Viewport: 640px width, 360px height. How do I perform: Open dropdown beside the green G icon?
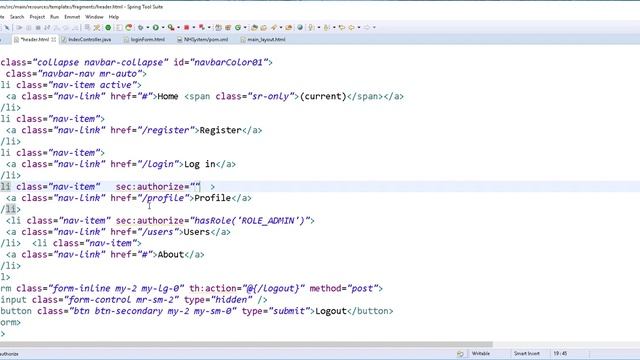coord(245,27)
